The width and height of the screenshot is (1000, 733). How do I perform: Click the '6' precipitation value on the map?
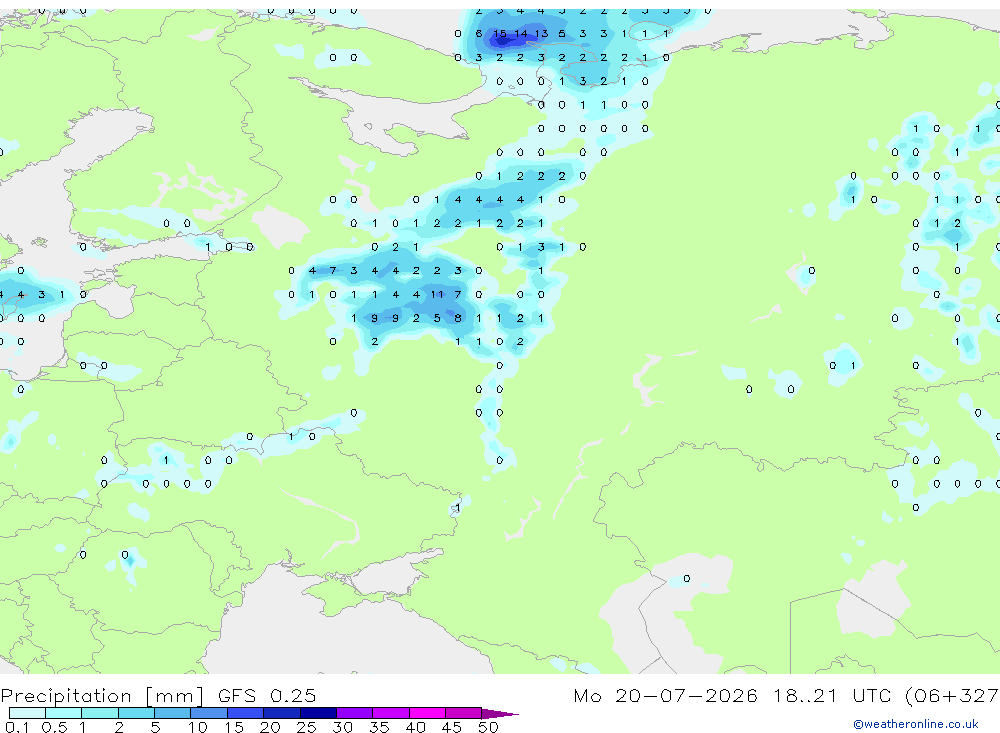[479, 34]
